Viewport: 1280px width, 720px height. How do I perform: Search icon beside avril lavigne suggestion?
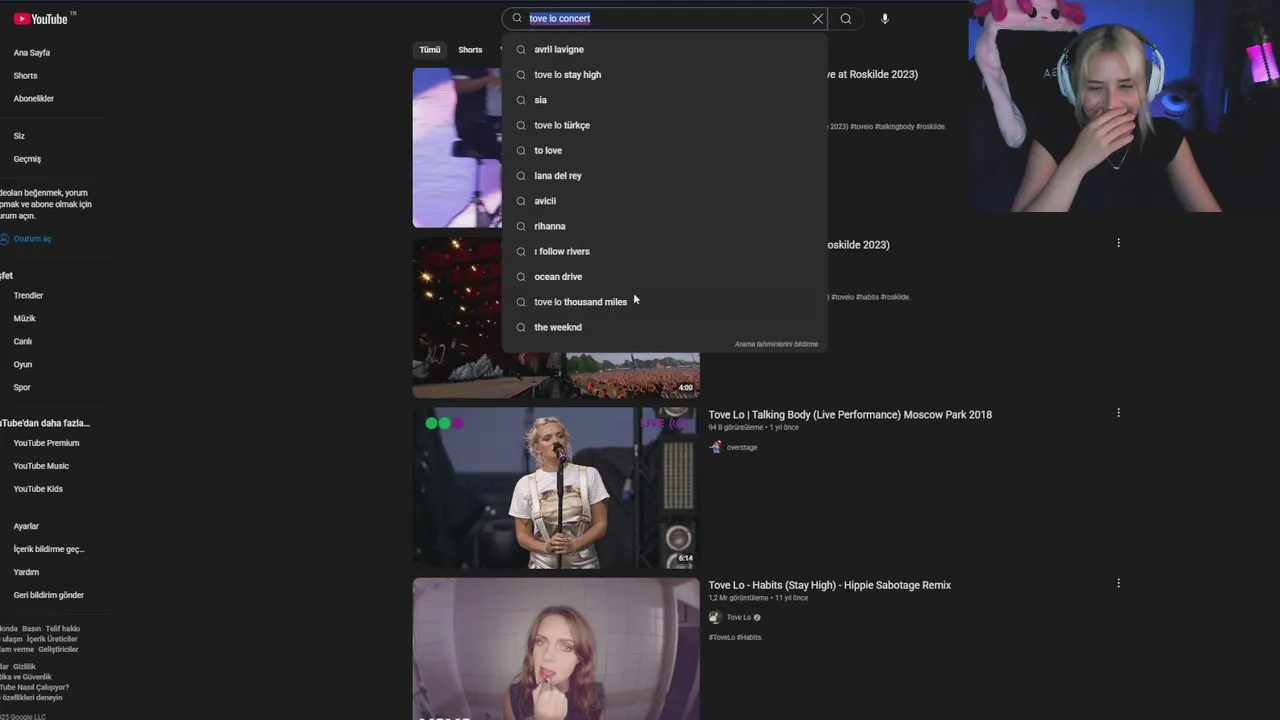pos(521,49)
